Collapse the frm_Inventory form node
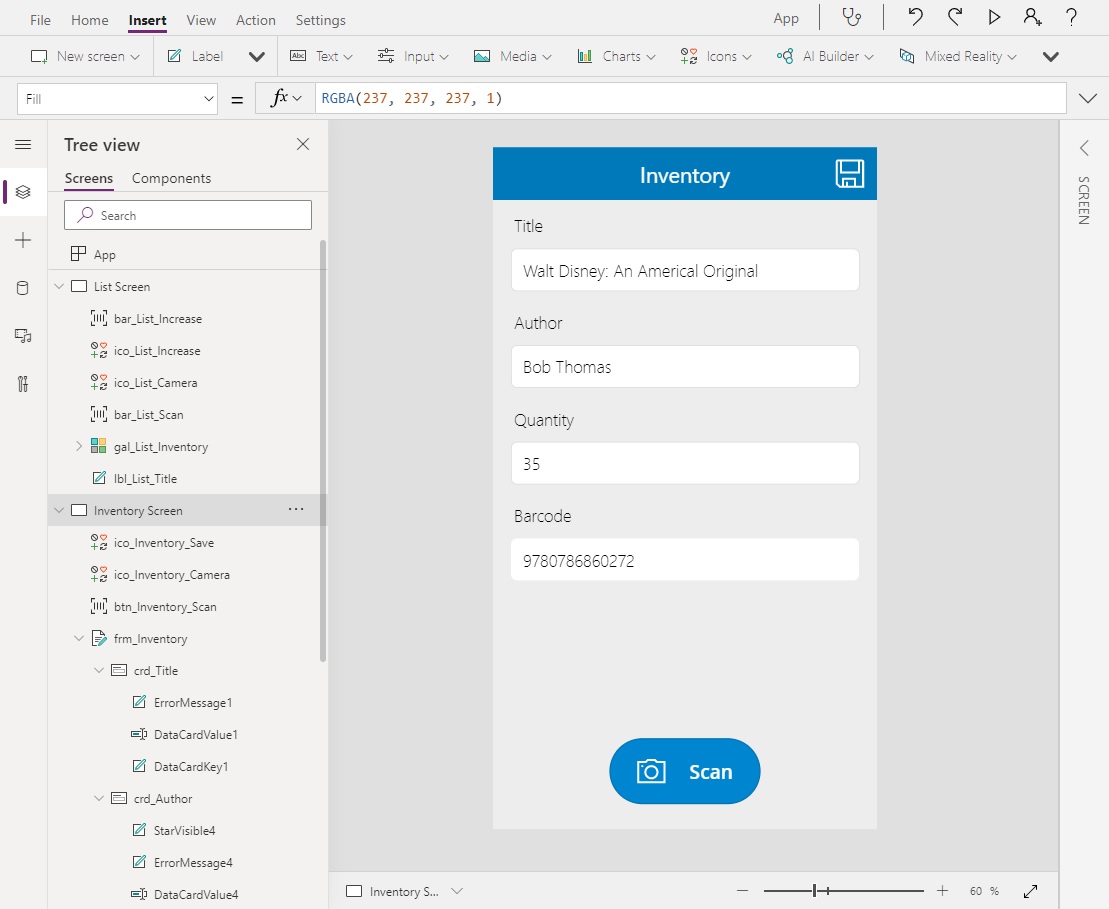1109x909 pixels. pyautogui.click(x=79, y=639)
